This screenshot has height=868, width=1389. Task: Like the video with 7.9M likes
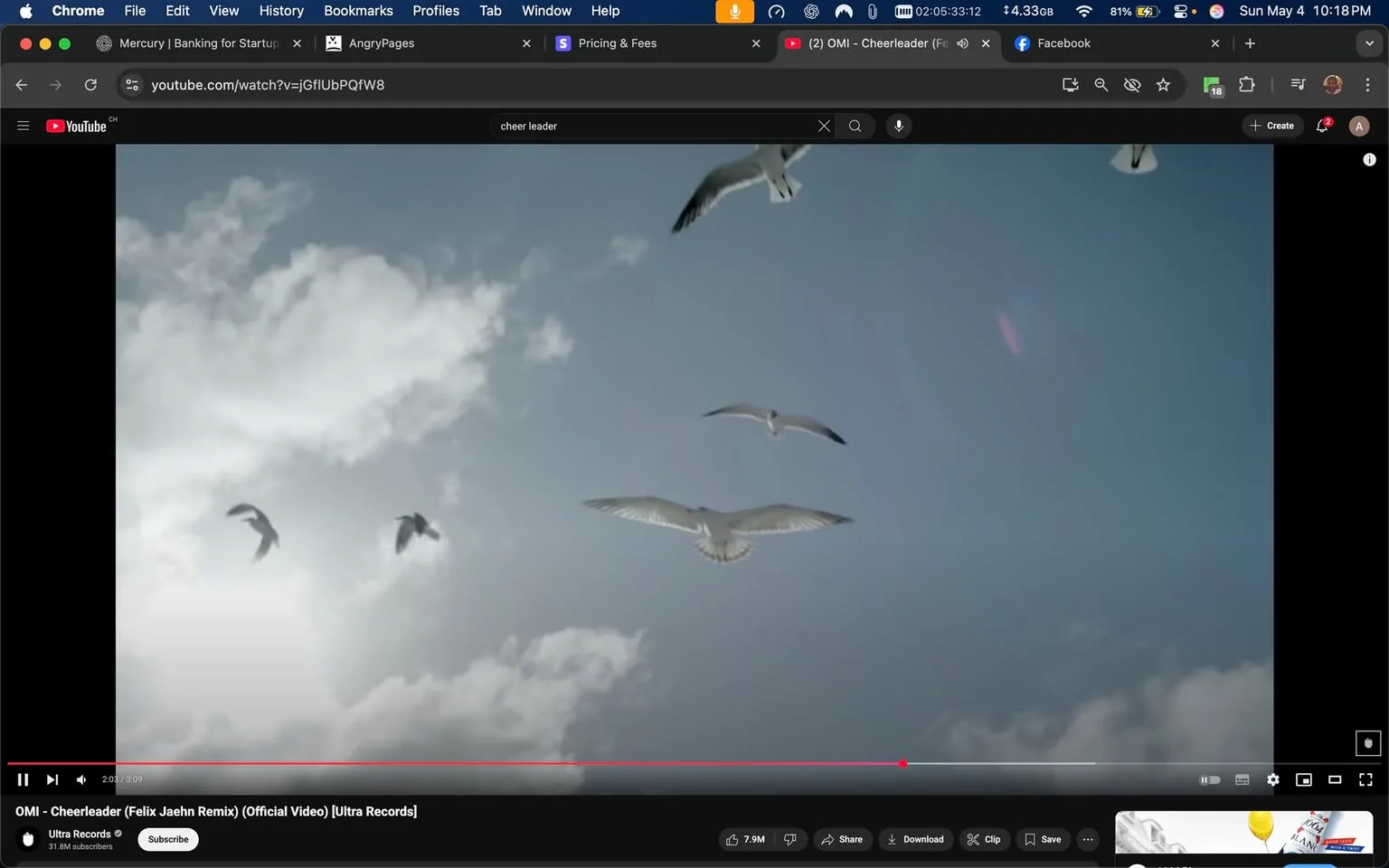coord(746,839)
